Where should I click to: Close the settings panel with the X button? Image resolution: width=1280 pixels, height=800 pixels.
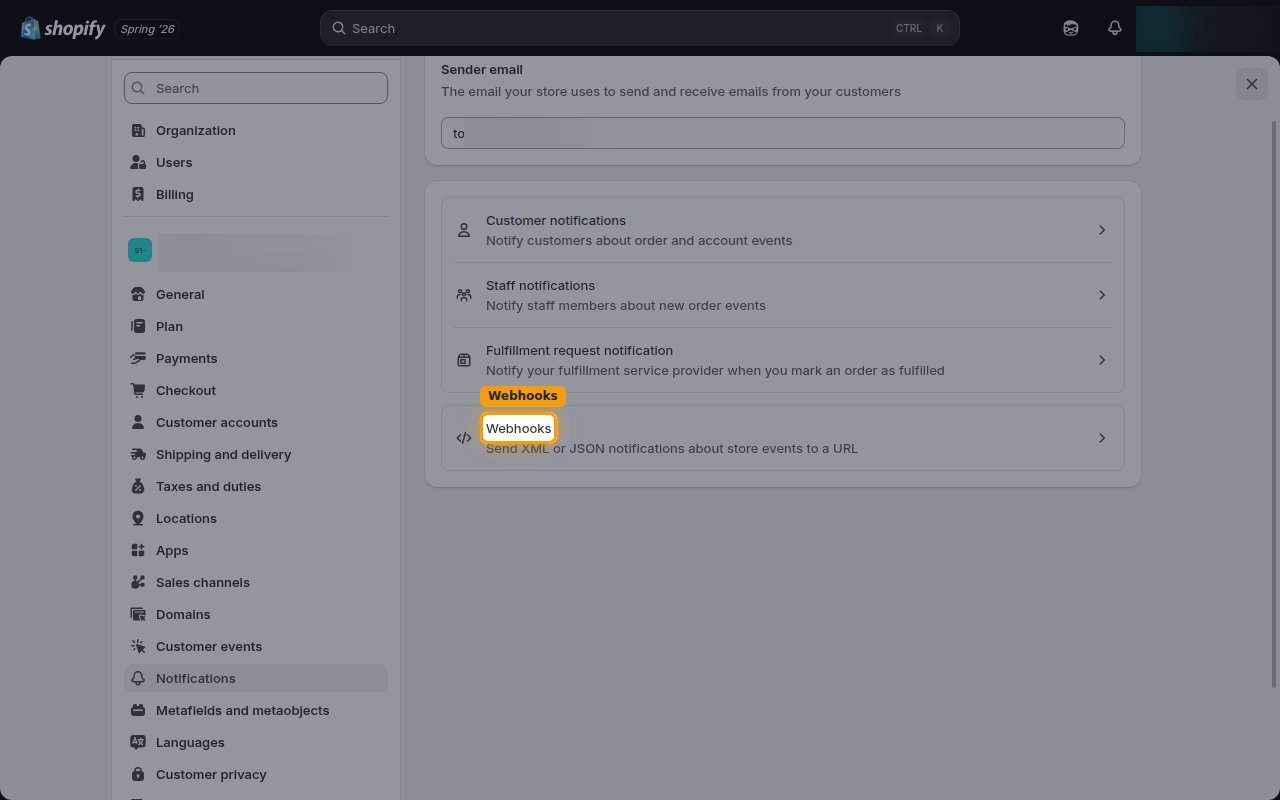[x=1252, y=84]
